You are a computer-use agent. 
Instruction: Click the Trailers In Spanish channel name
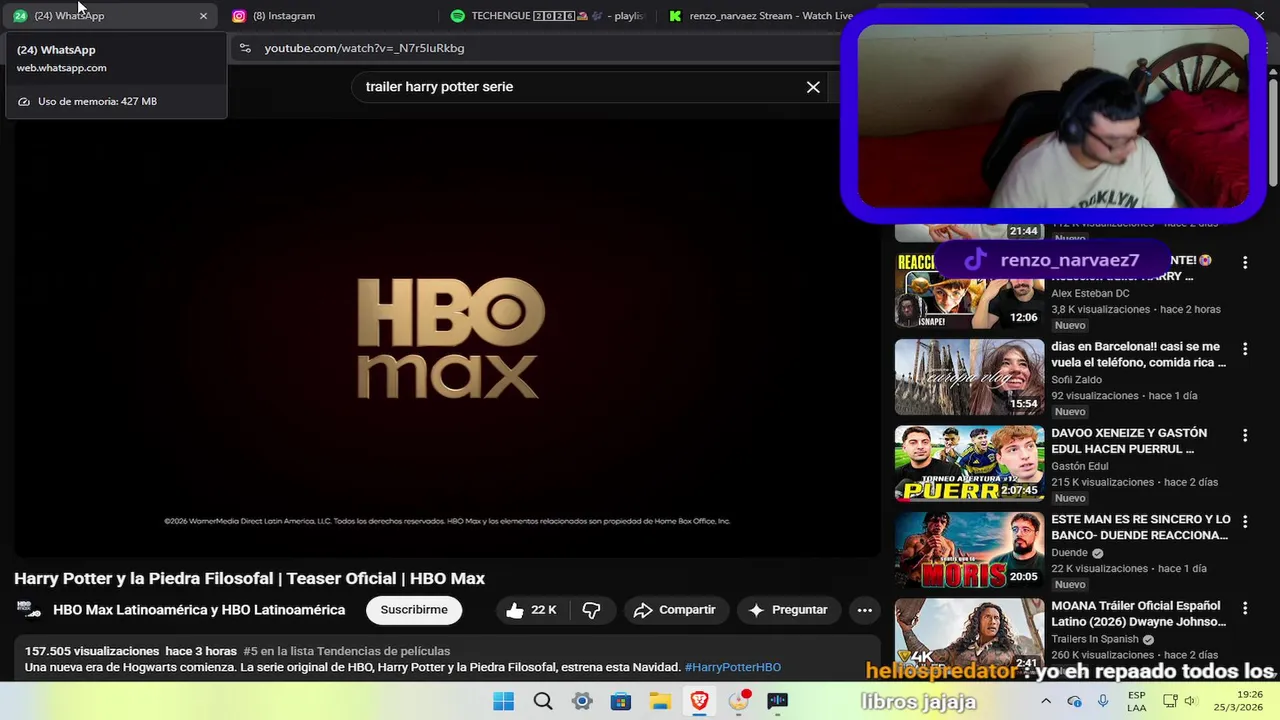tap(1095, 639)
